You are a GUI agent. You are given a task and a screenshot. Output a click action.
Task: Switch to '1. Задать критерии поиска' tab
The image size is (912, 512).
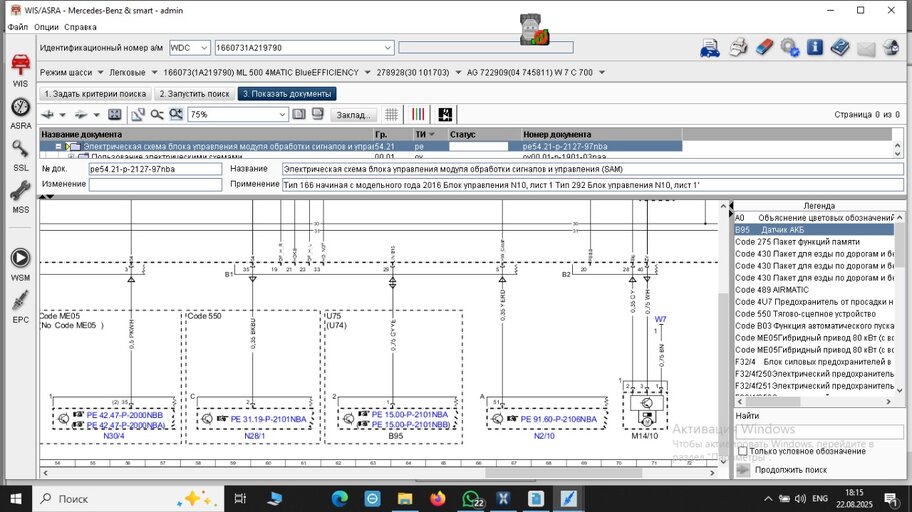pyautogui.click(x=95, y=94)
